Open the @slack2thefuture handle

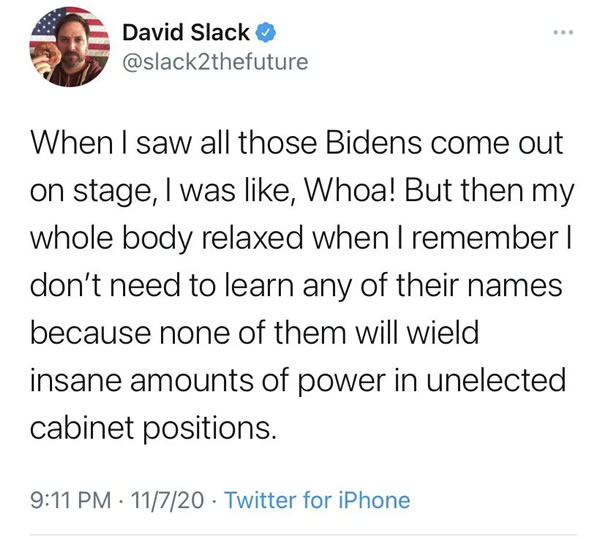(x=214, y=63)
